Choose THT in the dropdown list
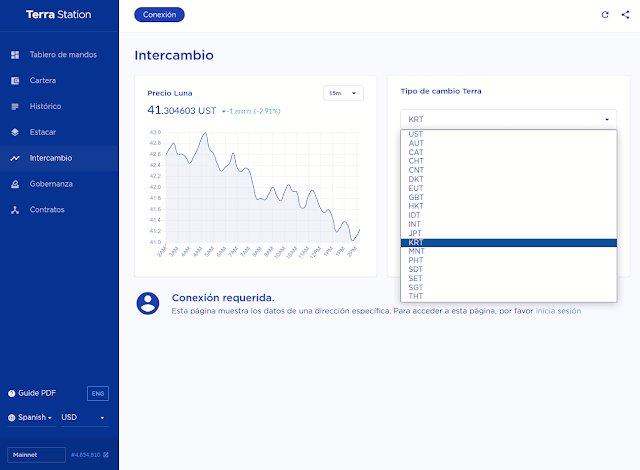 point(509,296)
